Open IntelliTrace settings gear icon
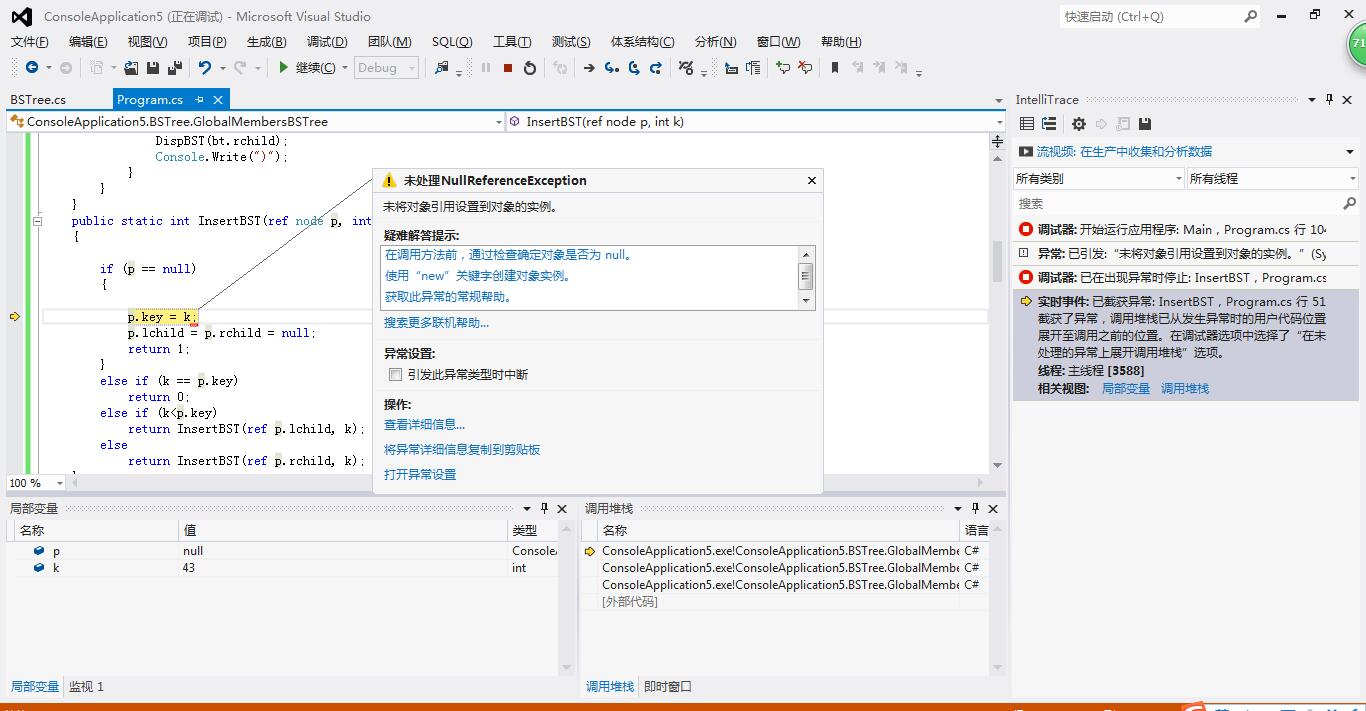This screenshot has width=1366, height=711. click(x=1078, y=124)
